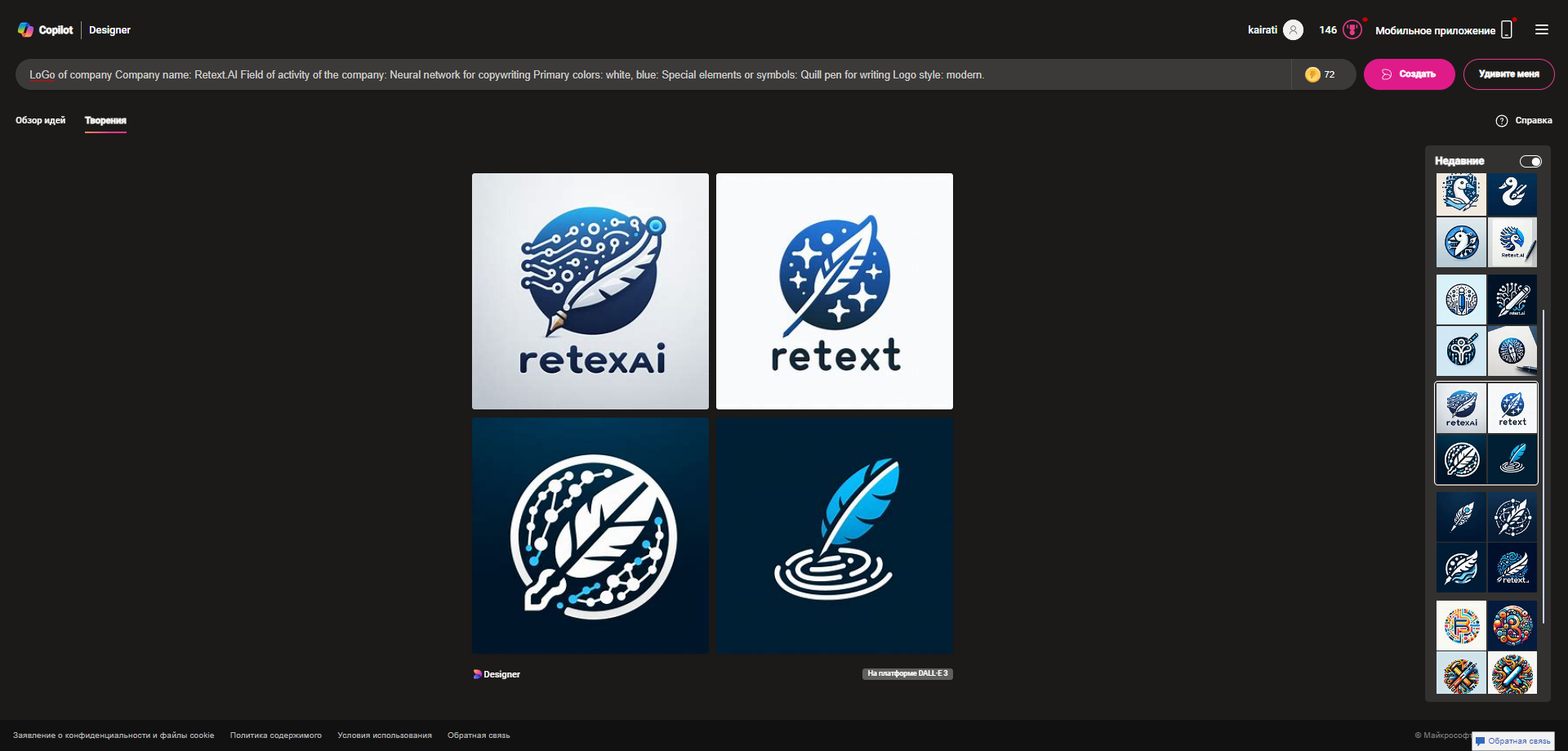Switch to the Обзор идей tab
1568x751 pixels.
(39, 119)
